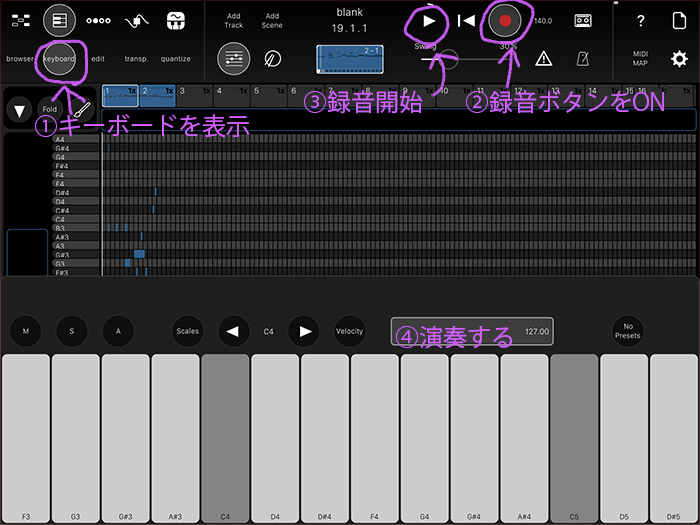Toggle the A button
The image size is (700, 525).
pyautogui.click(x=118, y=331)
